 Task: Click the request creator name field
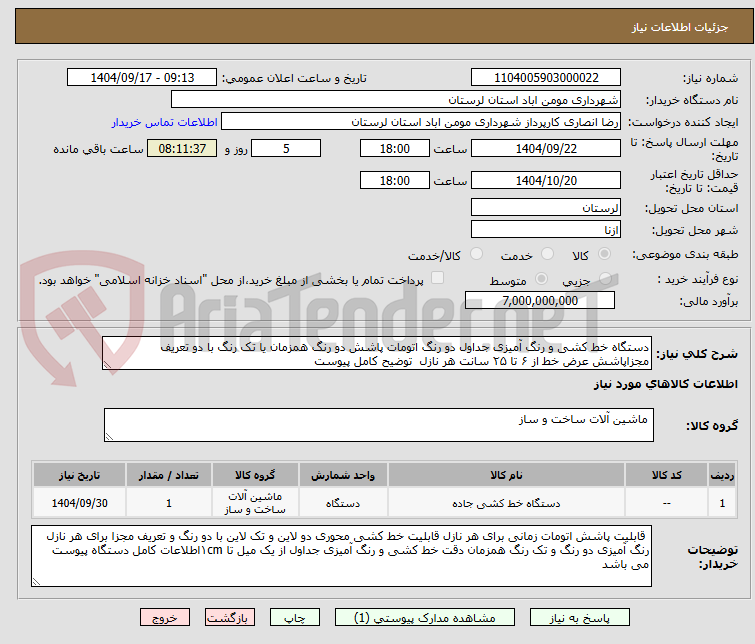point(421,122)
